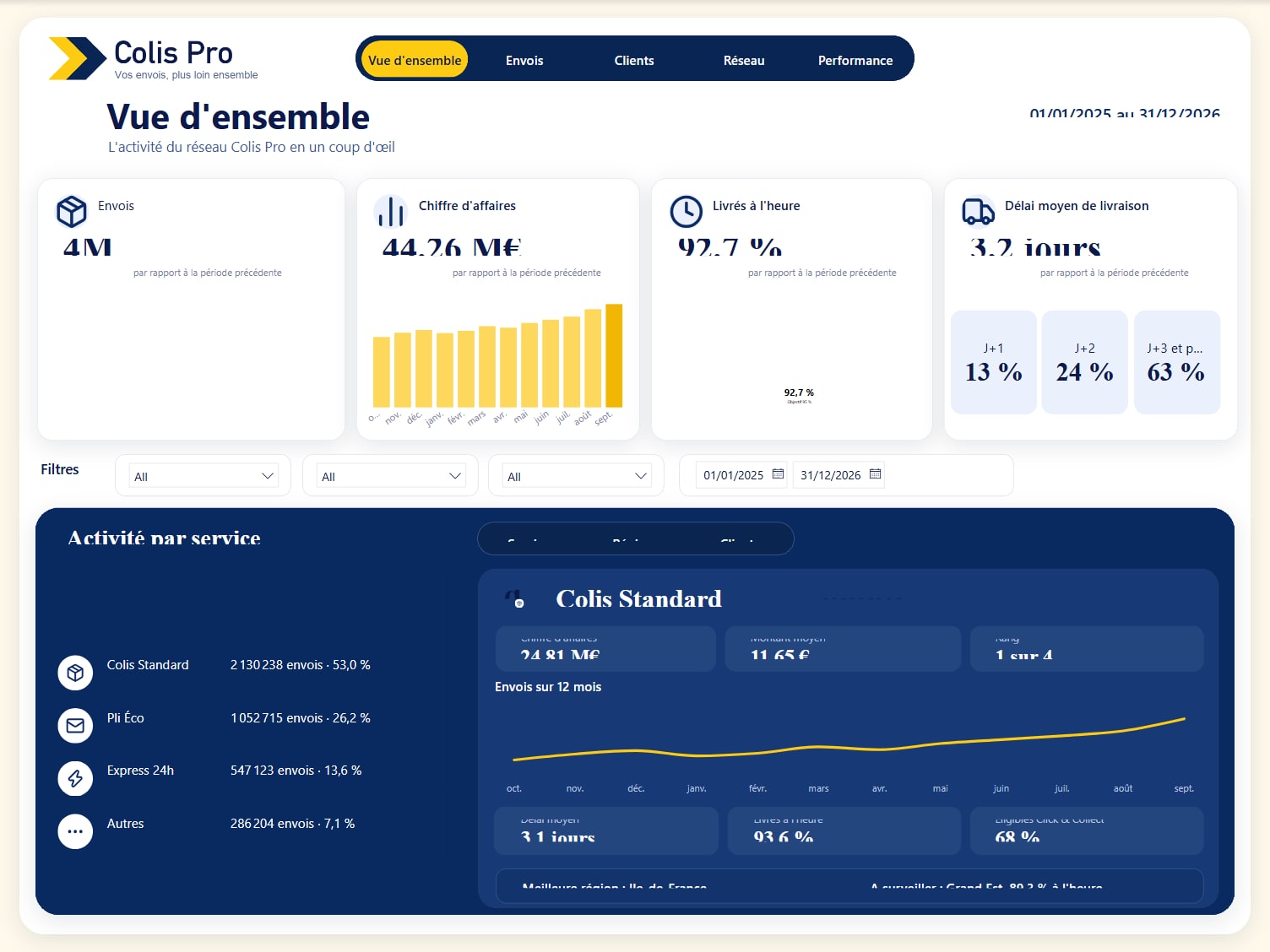This screenshot has height=952, width=1270.
Task: Click the Express 24h service row label
Action: 140,771
